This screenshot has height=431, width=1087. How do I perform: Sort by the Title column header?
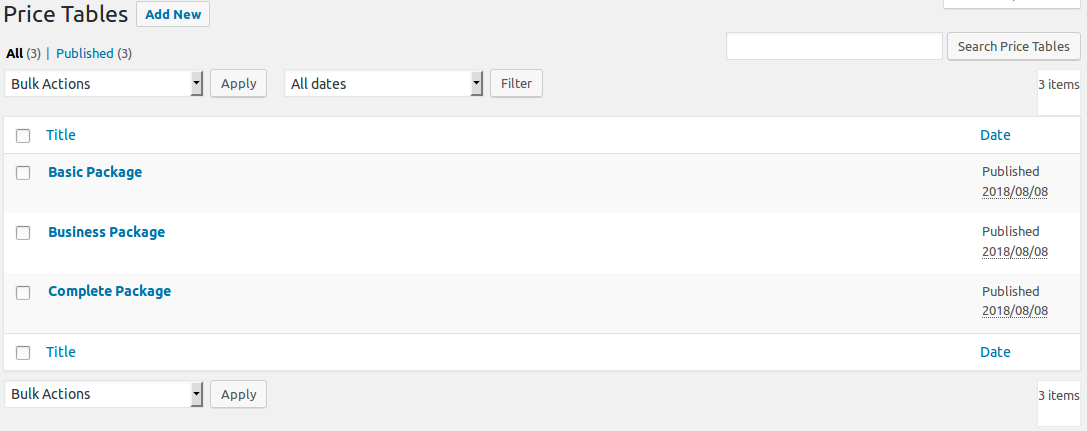[61, 134]
